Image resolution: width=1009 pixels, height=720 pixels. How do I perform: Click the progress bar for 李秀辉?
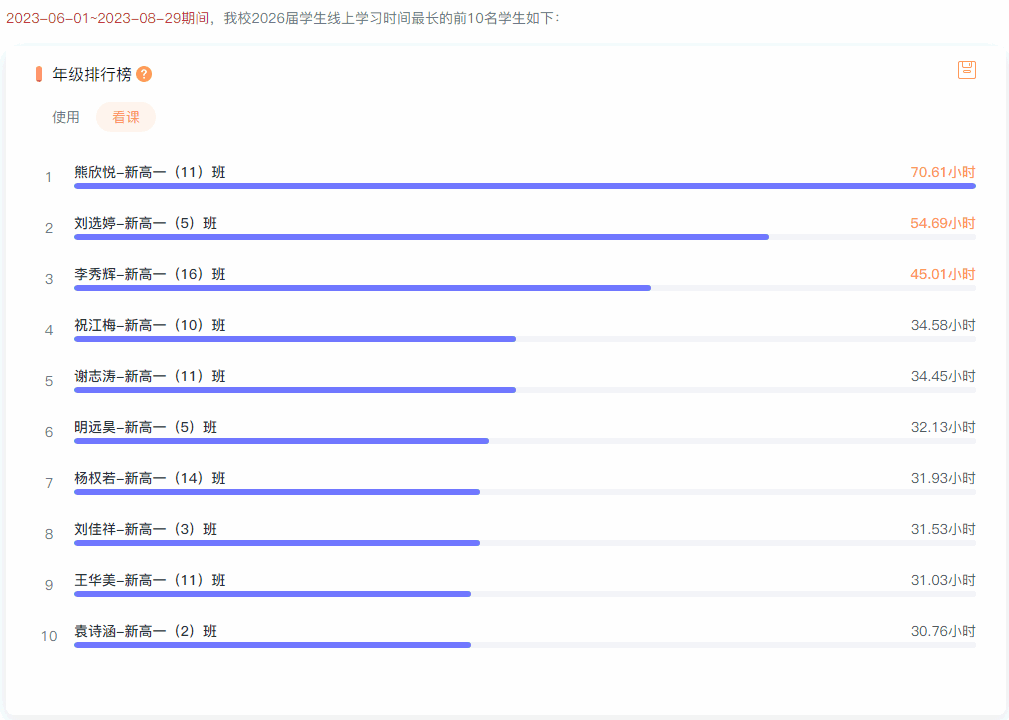(525, 288)
